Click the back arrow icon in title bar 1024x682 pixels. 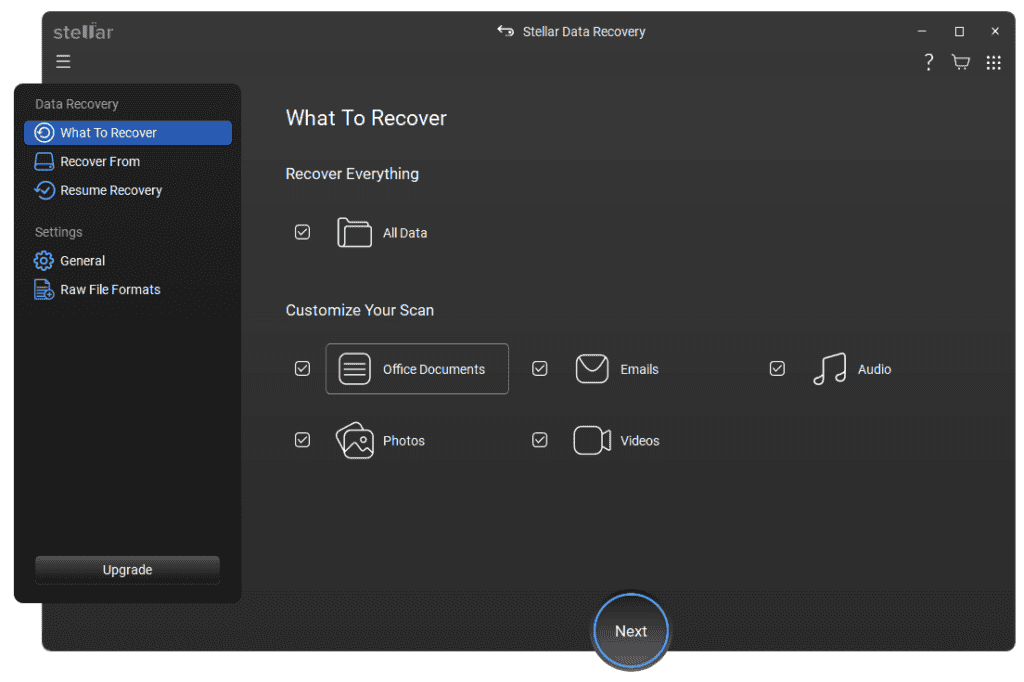coord(506,31)
